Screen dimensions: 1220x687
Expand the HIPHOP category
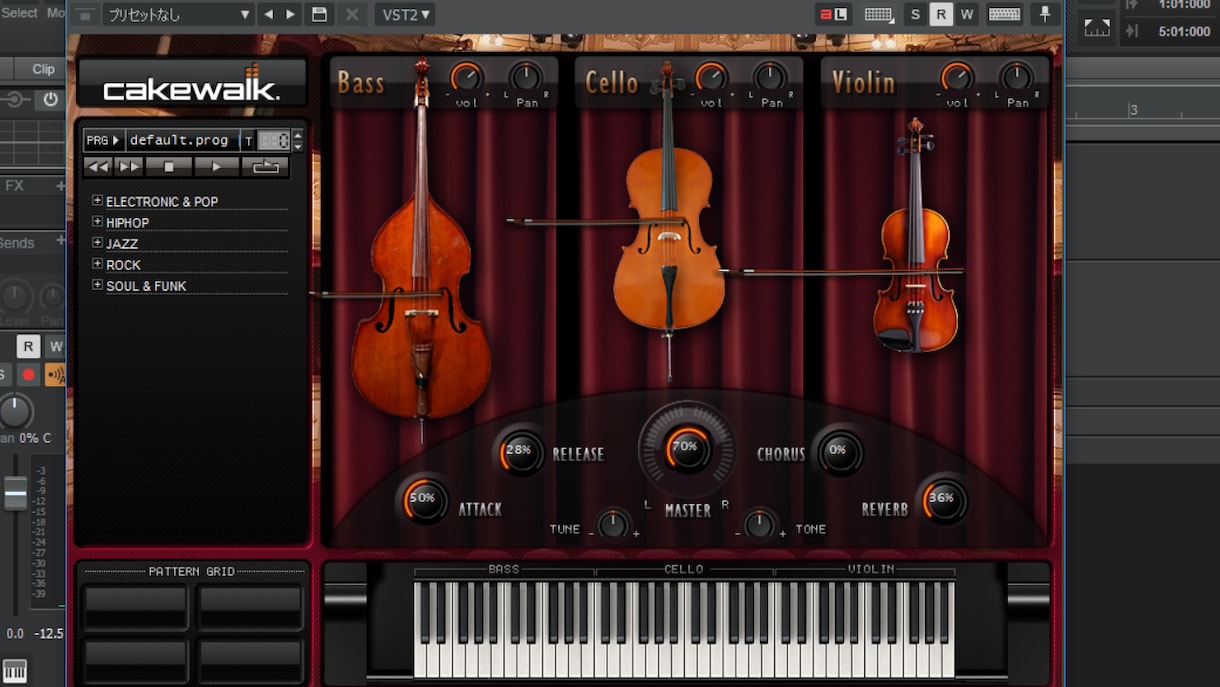click(97, 221)
